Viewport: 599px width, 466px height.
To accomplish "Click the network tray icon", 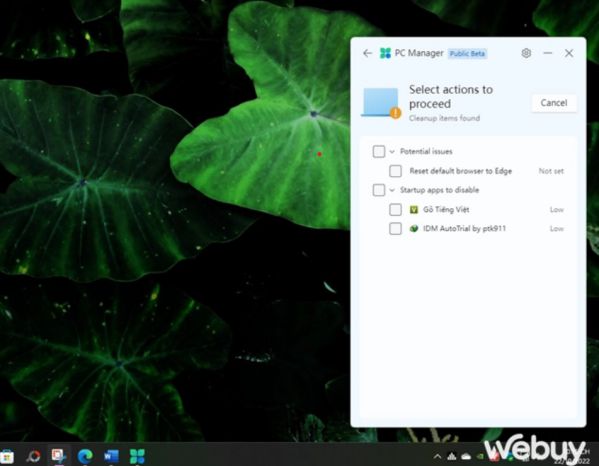I will 452,456.
